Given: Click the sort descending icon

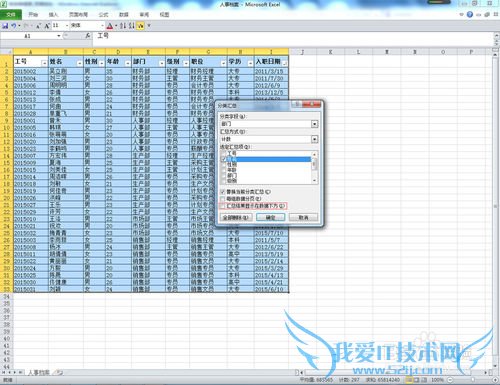Looking at the screenshot, I should tap(132, 26).
